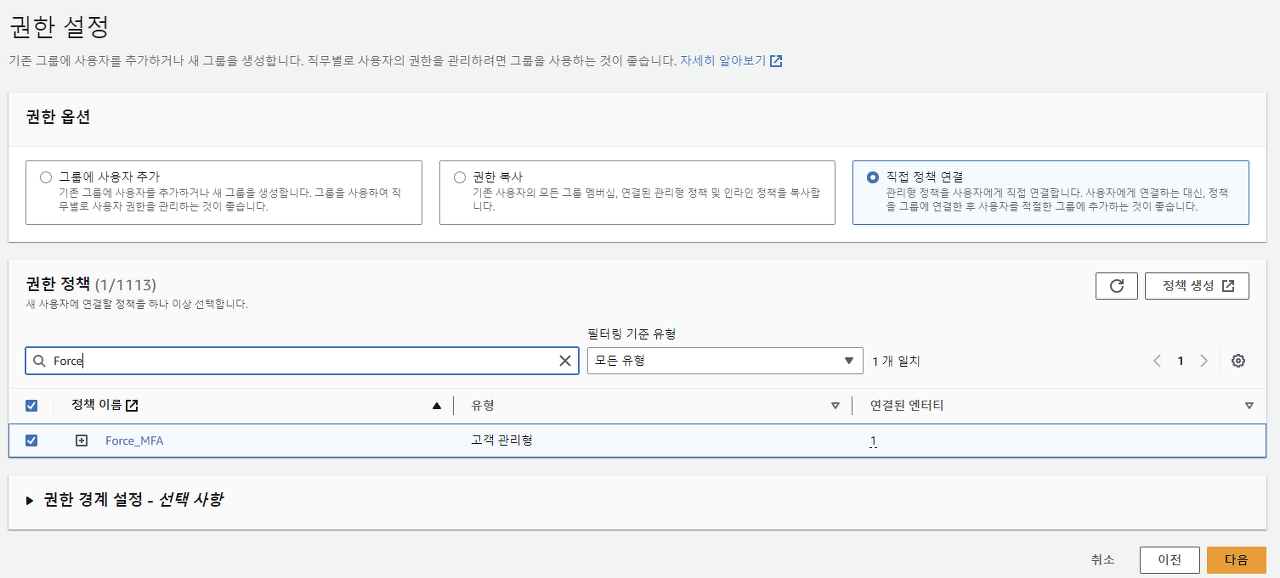Image resolution: width=1280 pixels, height=578 pixels.
Task: Open the 모든 유형 filter dropdown
Action: pos(724,361)
